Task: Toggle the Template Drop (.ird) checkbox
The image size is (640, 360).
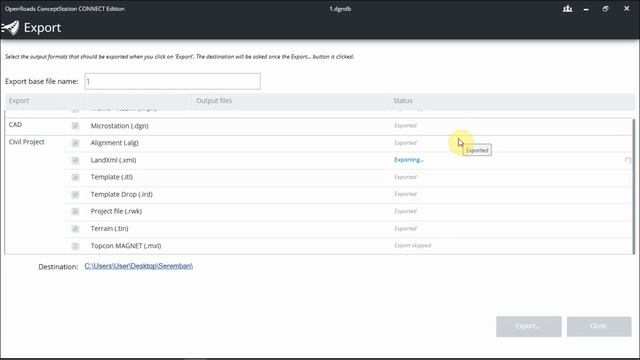Action: pos(75,194)
